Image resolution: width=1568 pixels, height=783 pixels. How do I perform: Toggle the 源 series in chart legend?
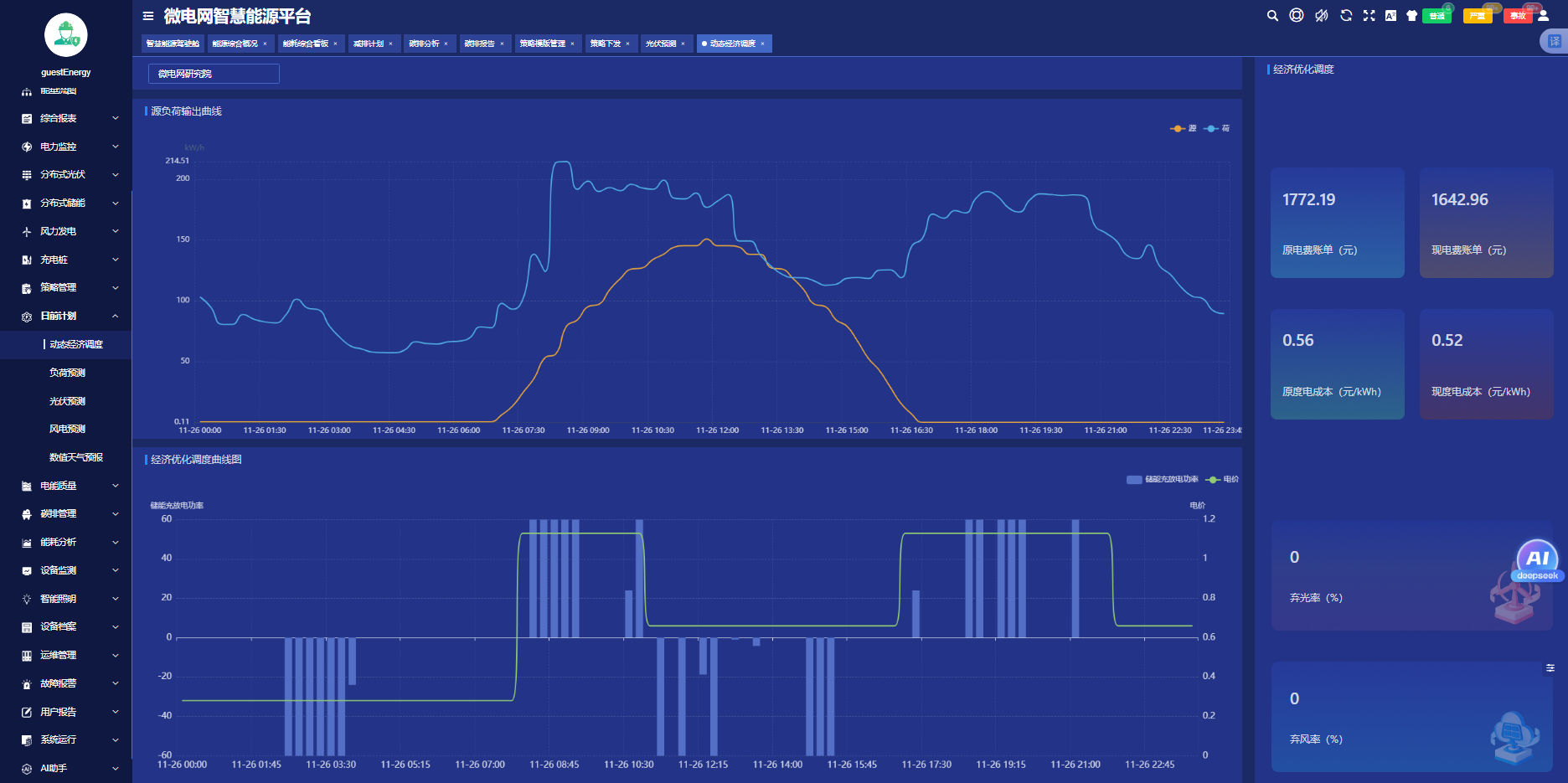point(1183,129)
